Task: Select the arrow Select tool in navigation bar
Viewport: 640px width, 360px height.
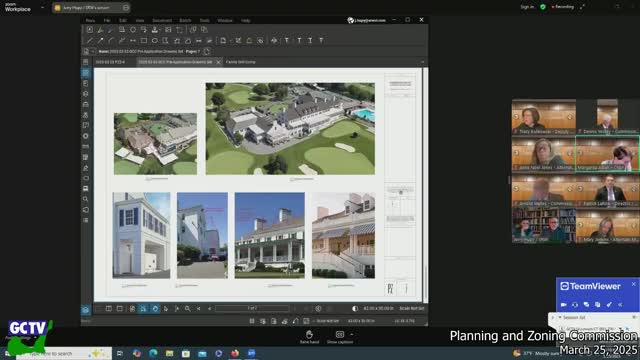Action: 166,309
